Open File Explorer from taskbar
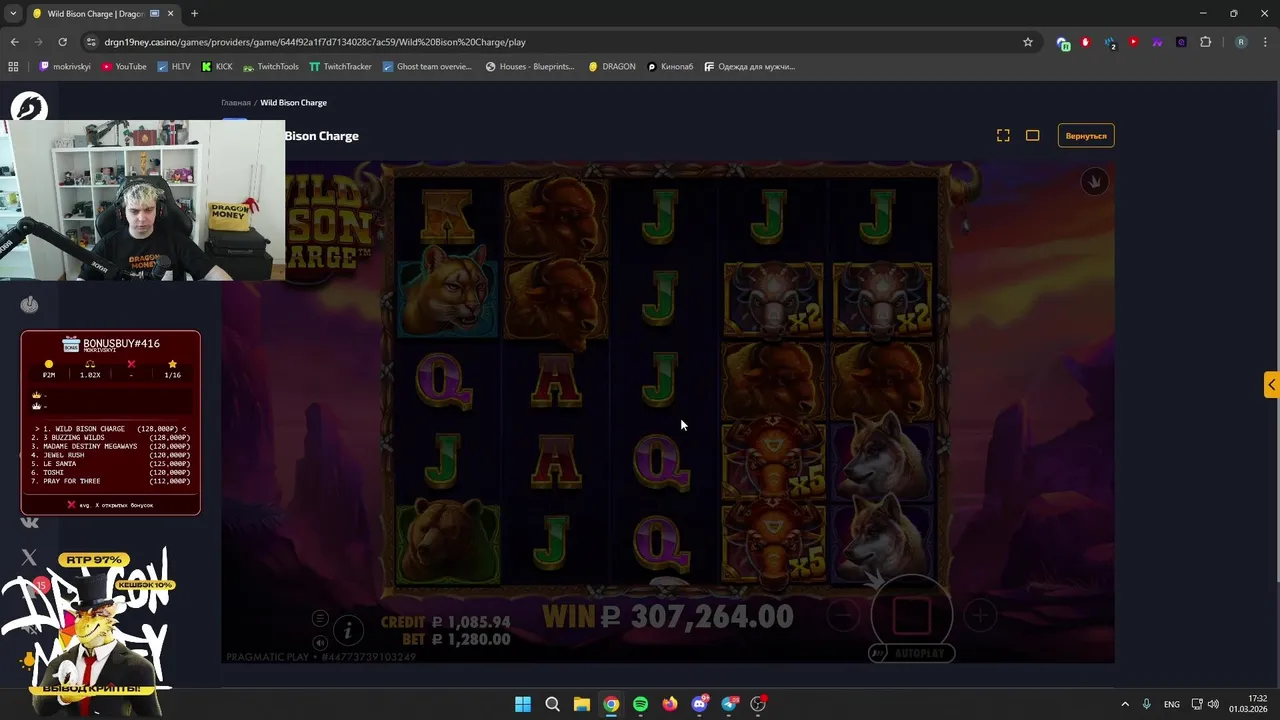The width and height of the screenshot is (1280, 720). click(581, 704)
